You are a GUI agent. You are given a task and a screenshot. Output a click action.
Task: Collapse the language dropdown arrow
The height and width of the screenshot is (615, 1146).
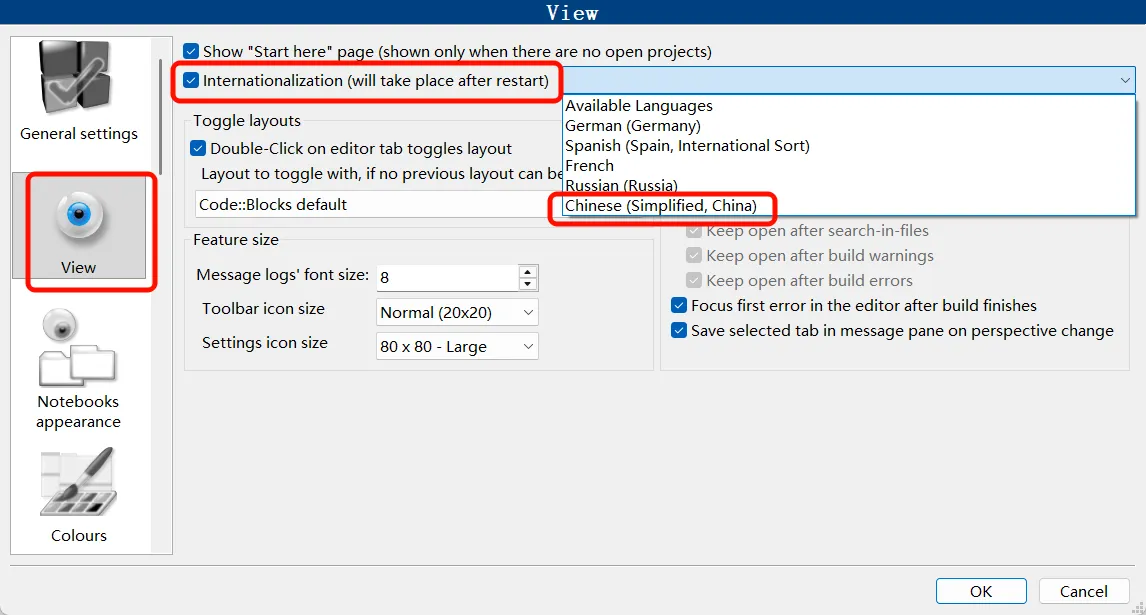[x=1124, y=81]
